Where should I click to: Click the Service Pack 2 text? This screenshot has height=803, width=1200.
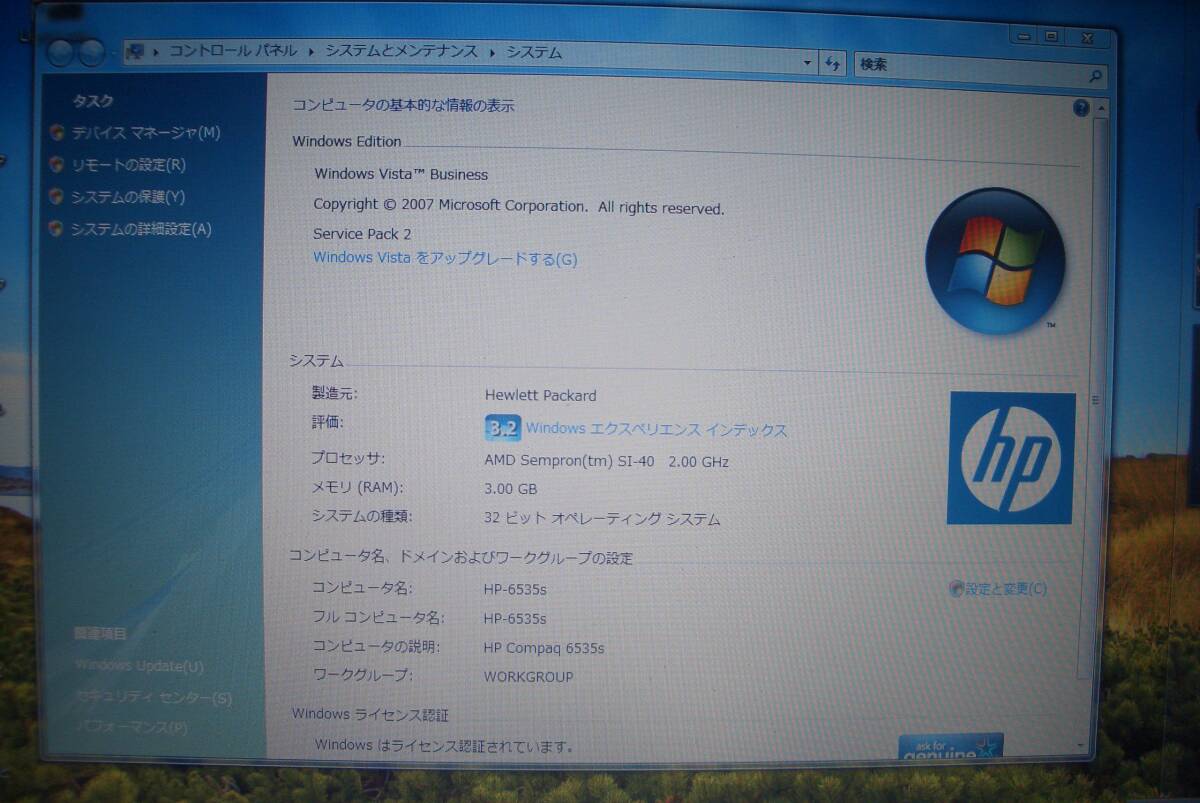click(x=362, y=234)
